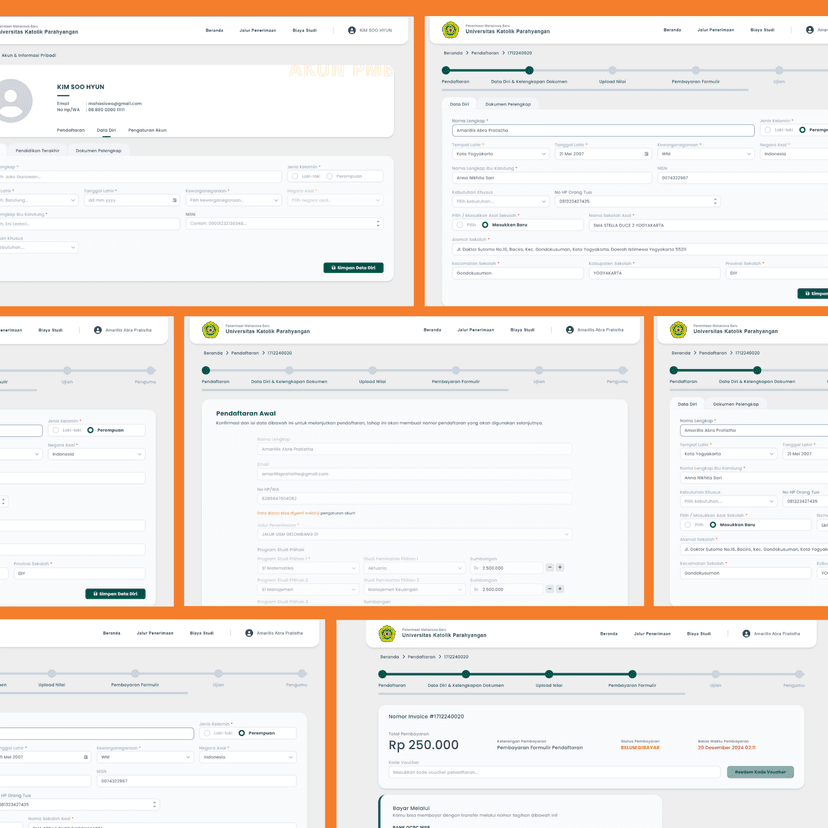Open the calendar icon on the top-right screen's 21 Mei 2007 field
Image resolution: width=828 pixels, height=828 pixels.
tap(646, 154)
